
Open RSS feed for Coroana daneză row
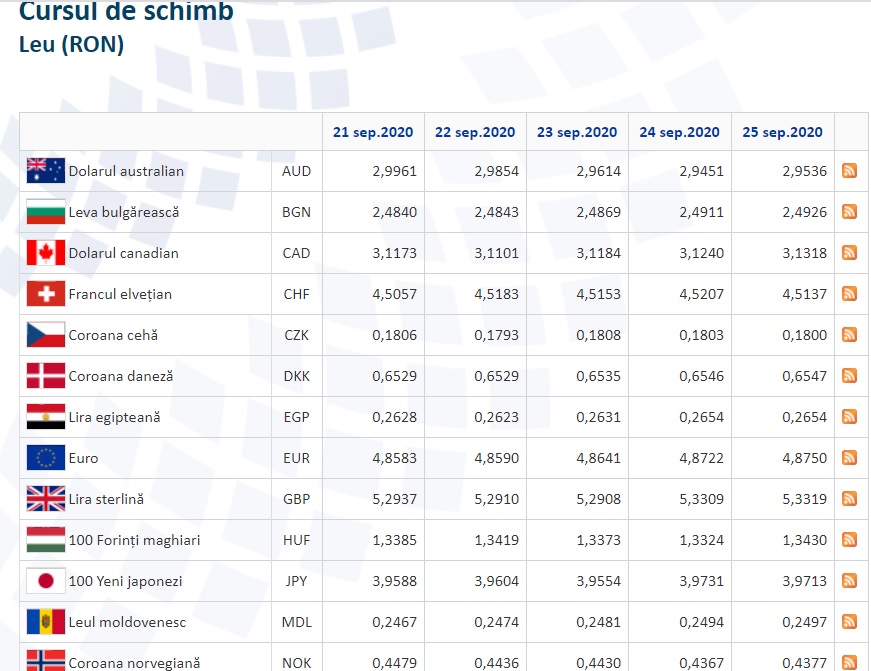849,376
